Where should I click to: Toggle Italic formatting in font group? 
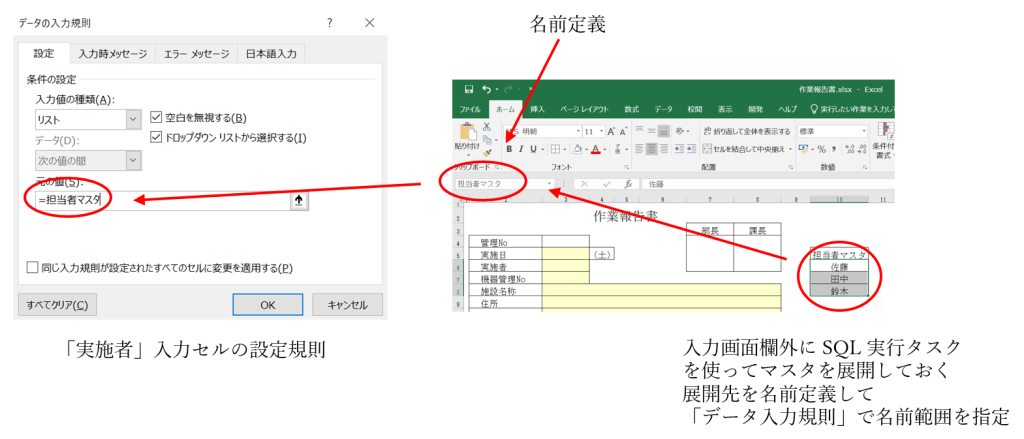(521, 149)
